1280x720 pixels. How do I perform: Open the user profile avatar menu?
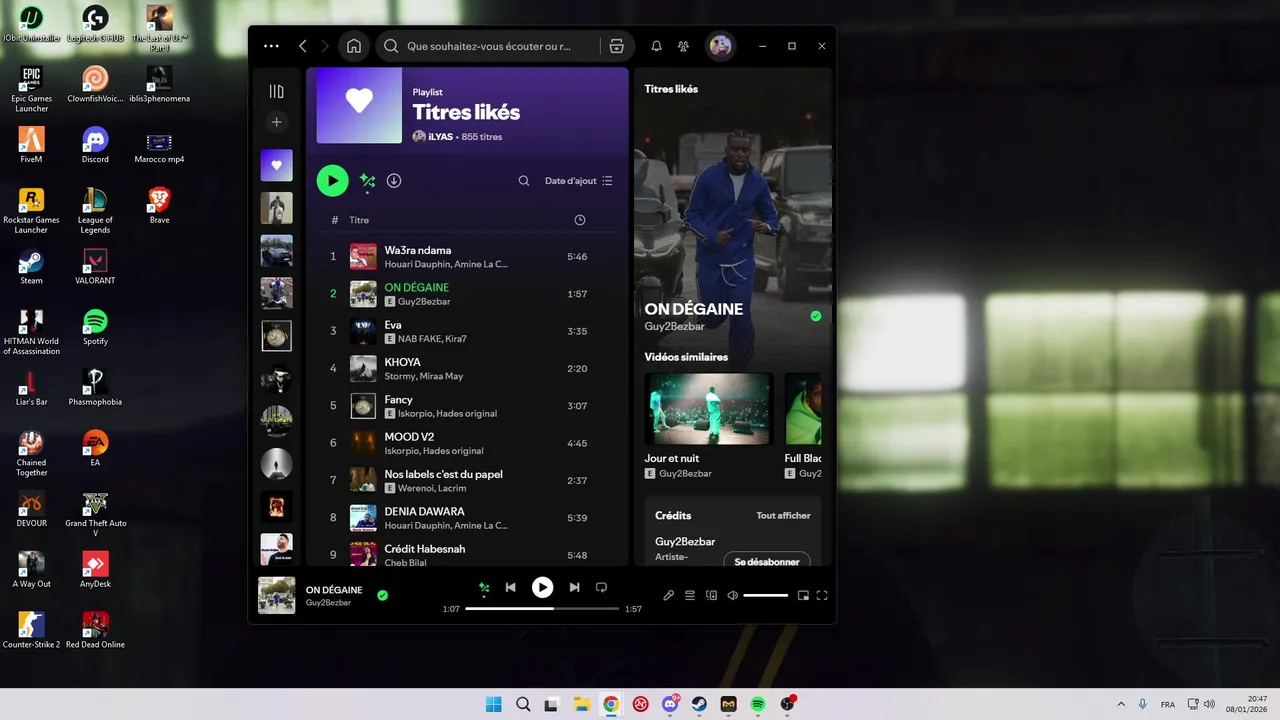[x=720, y=46]
